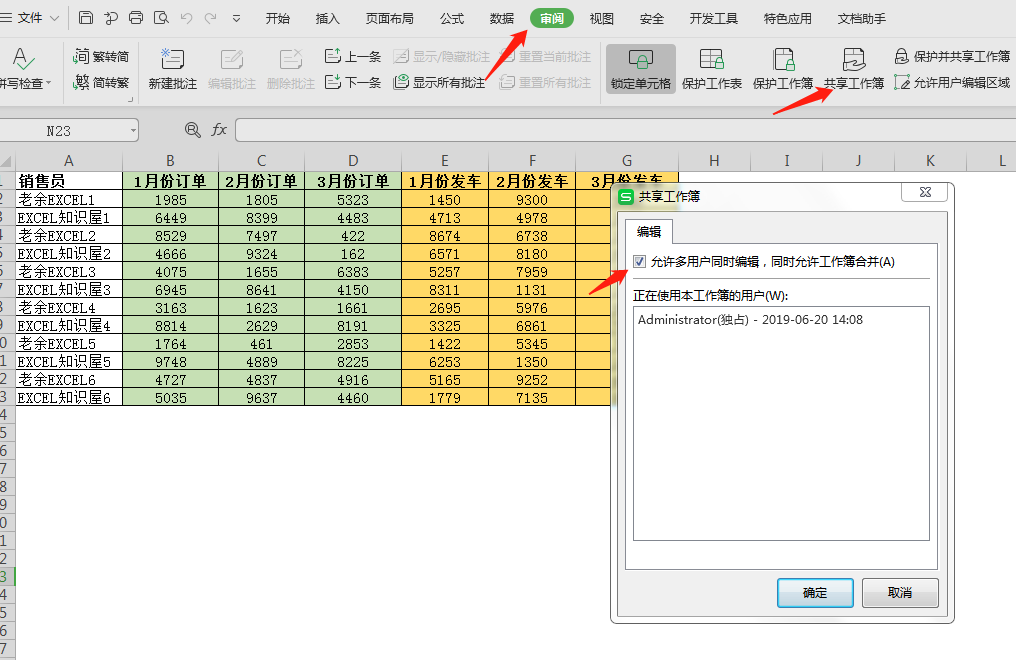
Task: Click 保护工作表 icon
Action: point(711,68)
